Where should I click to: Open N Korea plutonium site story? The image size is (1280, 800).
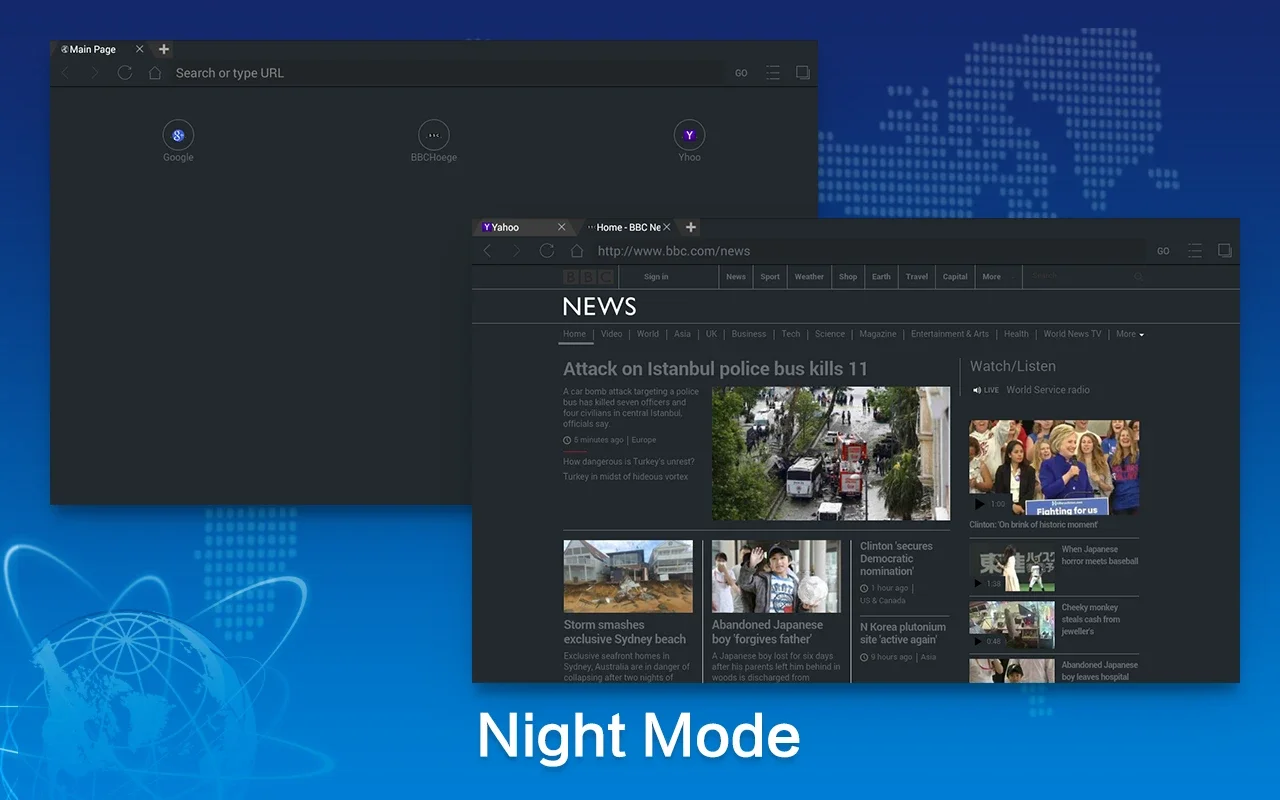903,633
